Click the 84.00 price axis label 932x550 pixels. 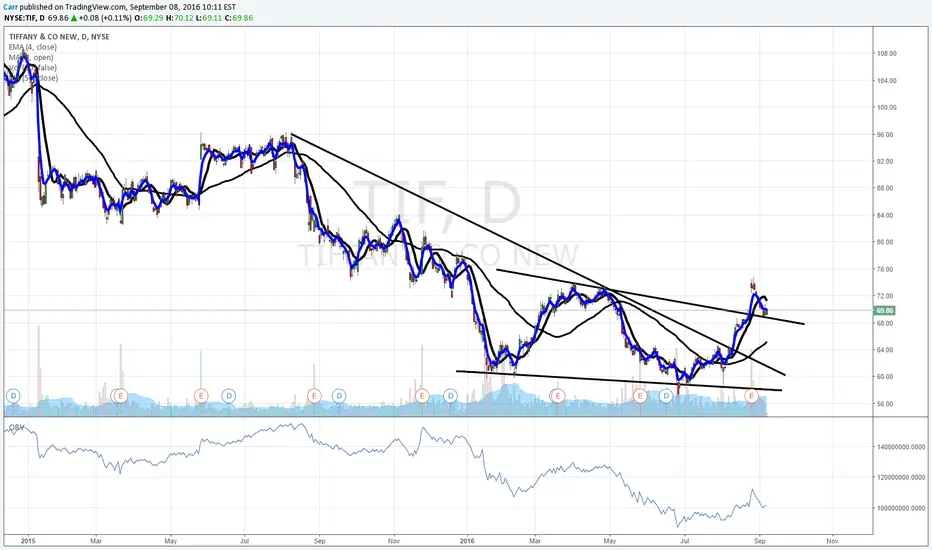[884, 216]
